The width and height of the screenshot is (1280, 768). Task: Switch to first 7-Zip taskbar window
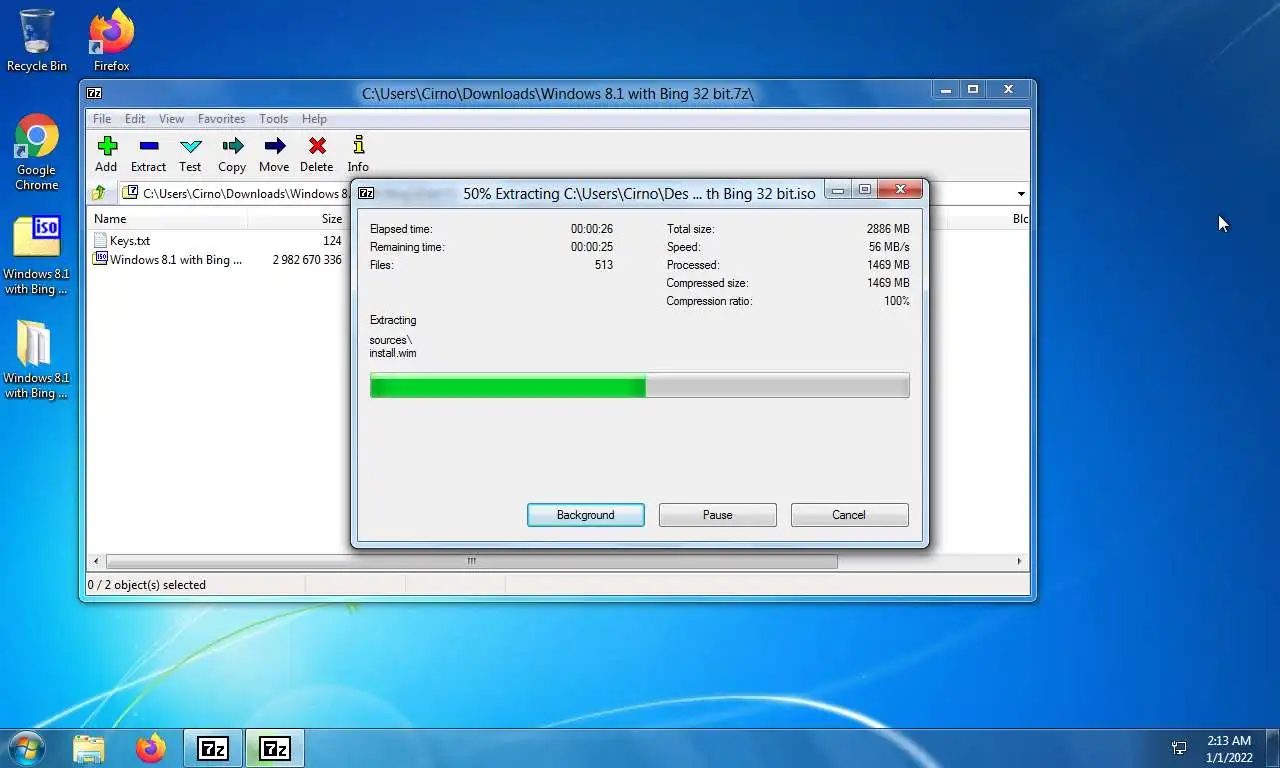pyautogui.click(x=213, y=748)
